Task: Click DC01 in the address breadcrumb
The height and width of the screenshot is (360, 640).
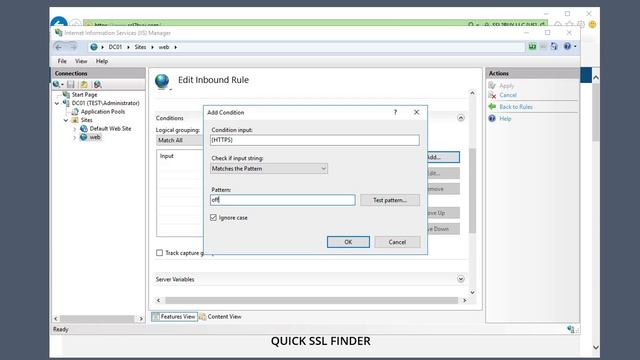Action: pyautogui.click(x=115, y=47)
